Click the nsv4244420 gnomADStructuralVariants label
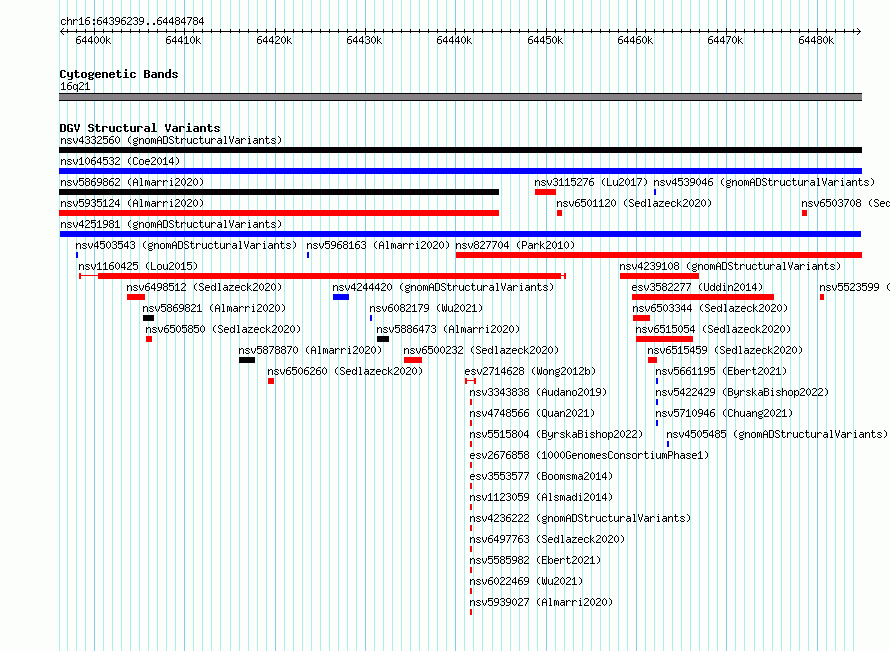The width and height of the screenshot is (890, 651). pos(443,287)
